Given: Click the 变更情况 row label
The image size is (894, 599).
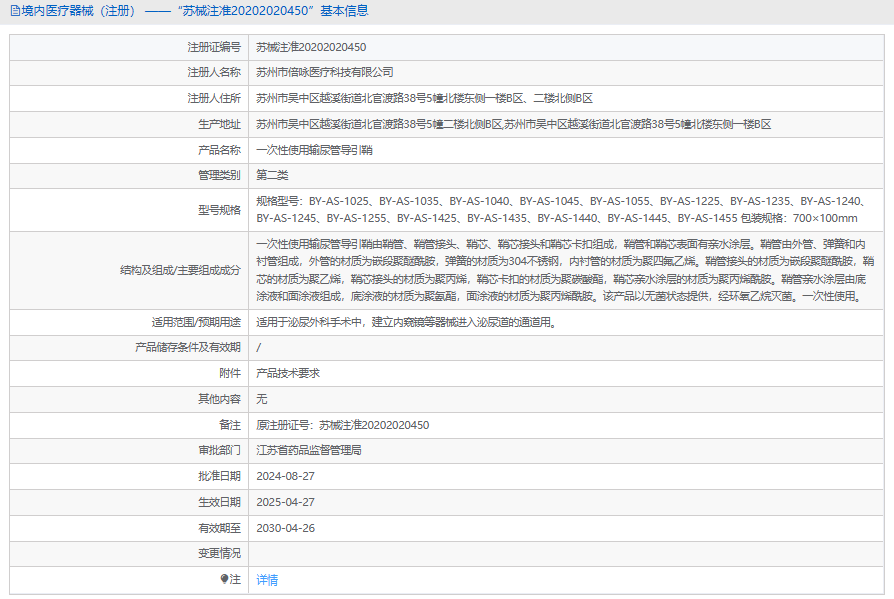Looking at the screenshot, I should pos(219,553).
